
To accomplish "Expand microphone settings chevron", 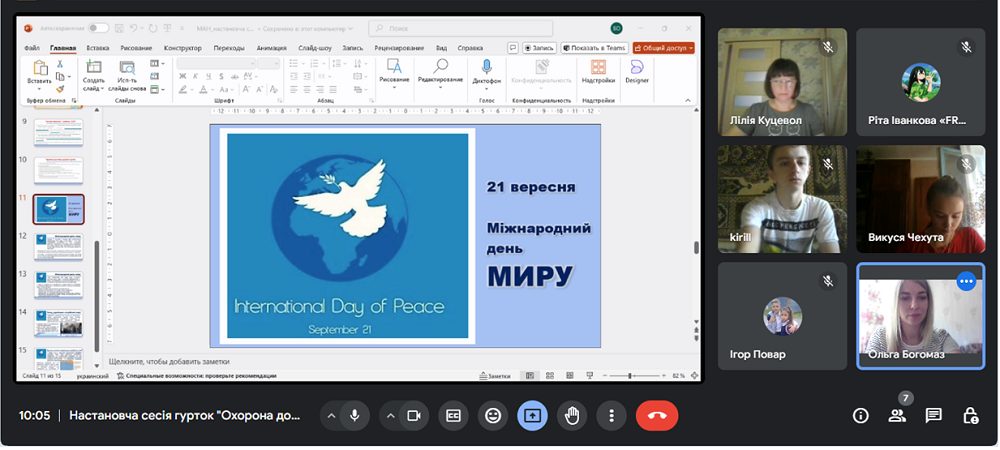I will [331, 416].
